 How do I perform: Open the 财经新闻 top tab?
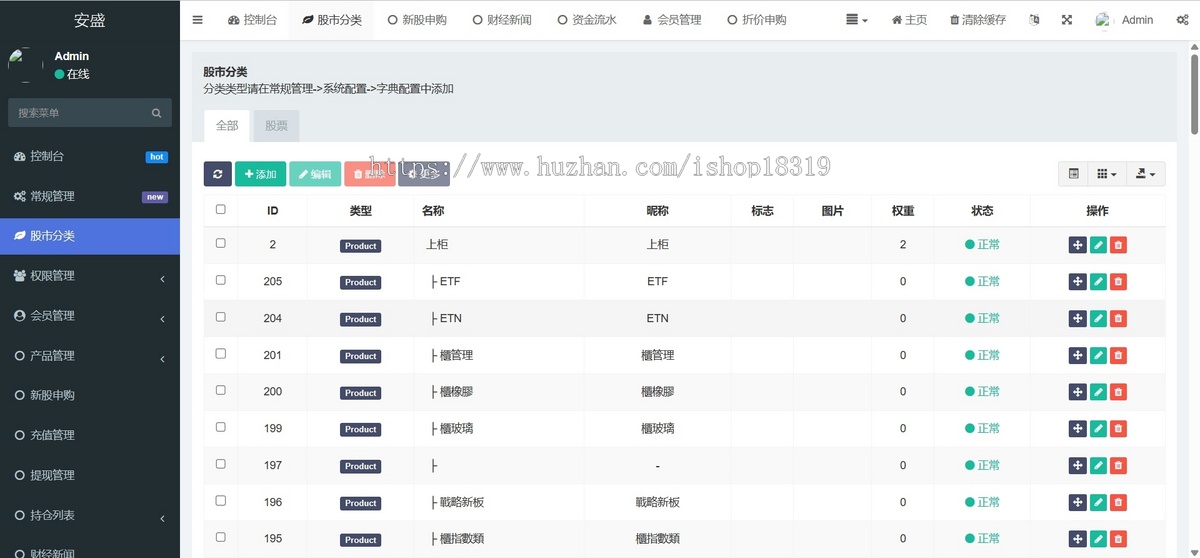[502, 20]
